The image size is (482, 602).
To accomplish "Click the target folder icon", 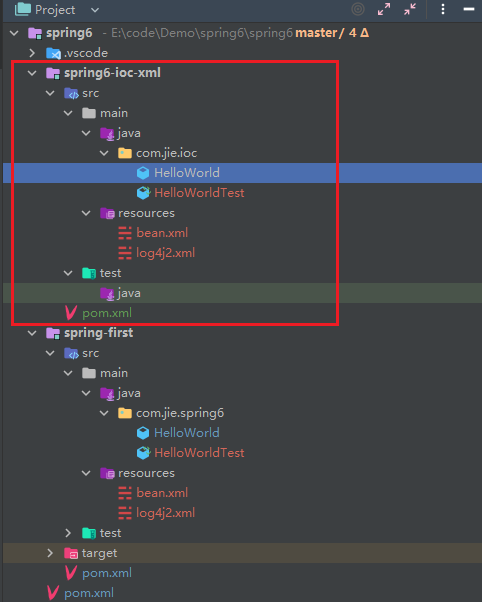I will pyautogui.click(x=71, y=553).
